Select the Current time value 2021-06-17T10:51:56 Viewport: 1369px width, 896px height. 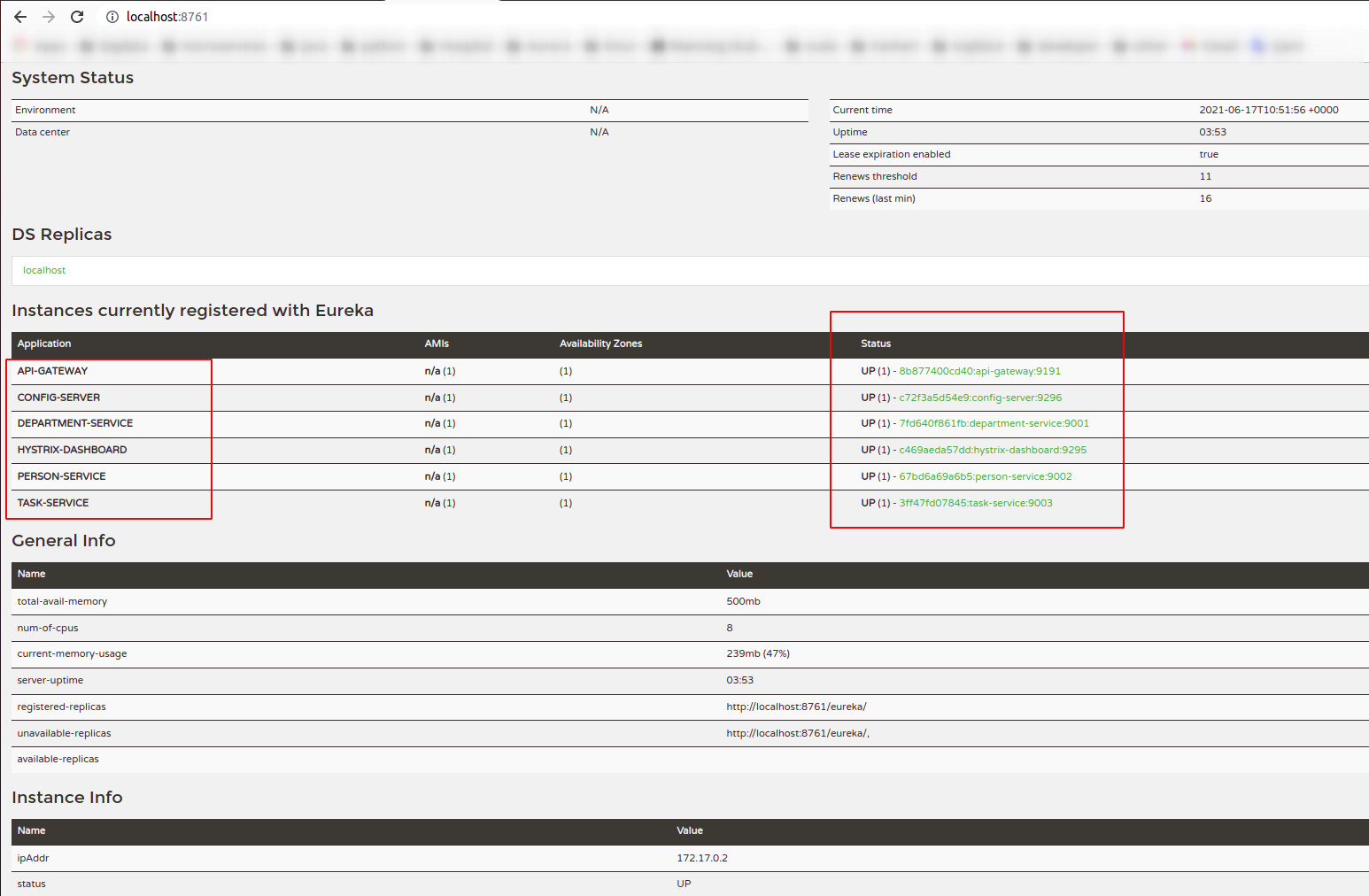point(1269,110)
